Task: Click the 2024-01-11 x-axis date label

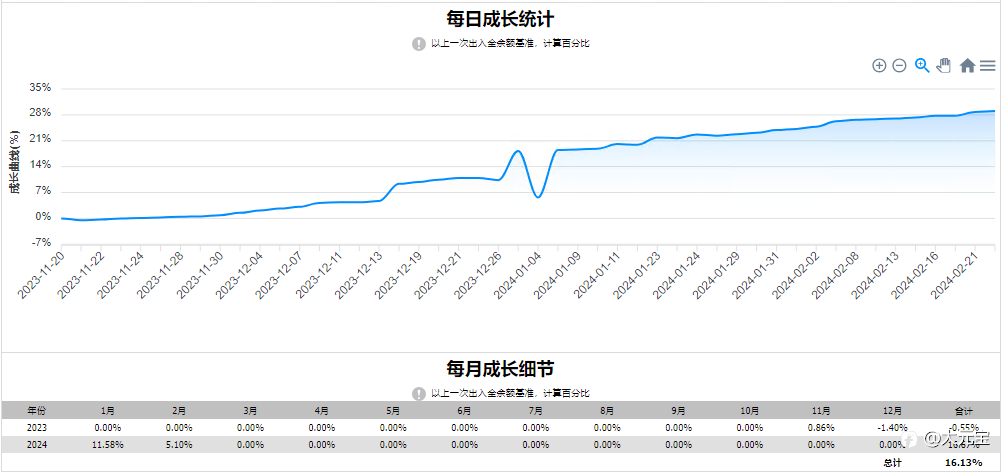Action: pos(596,275)
